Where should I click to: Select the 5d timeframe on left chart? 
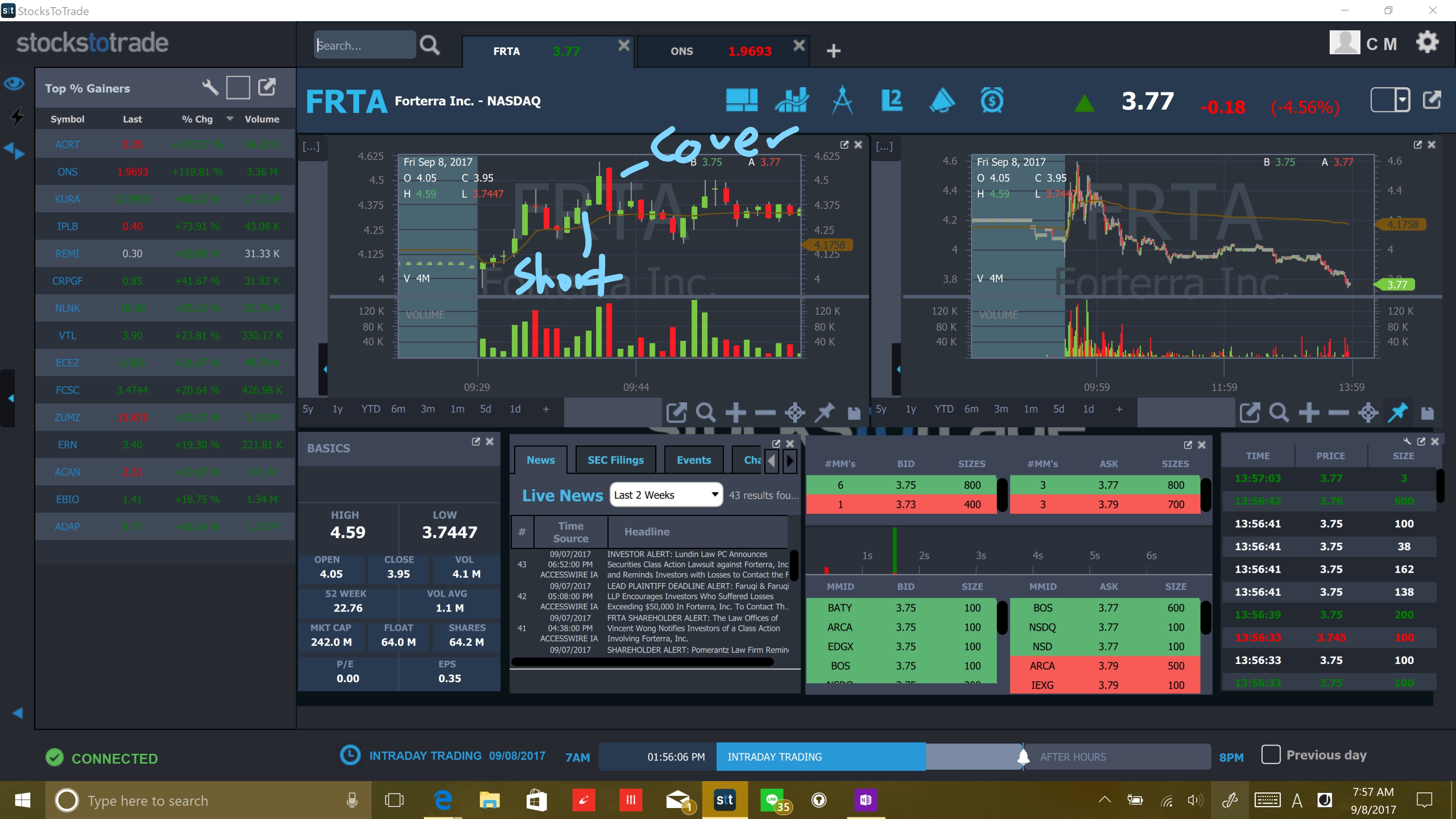(485, 409)
